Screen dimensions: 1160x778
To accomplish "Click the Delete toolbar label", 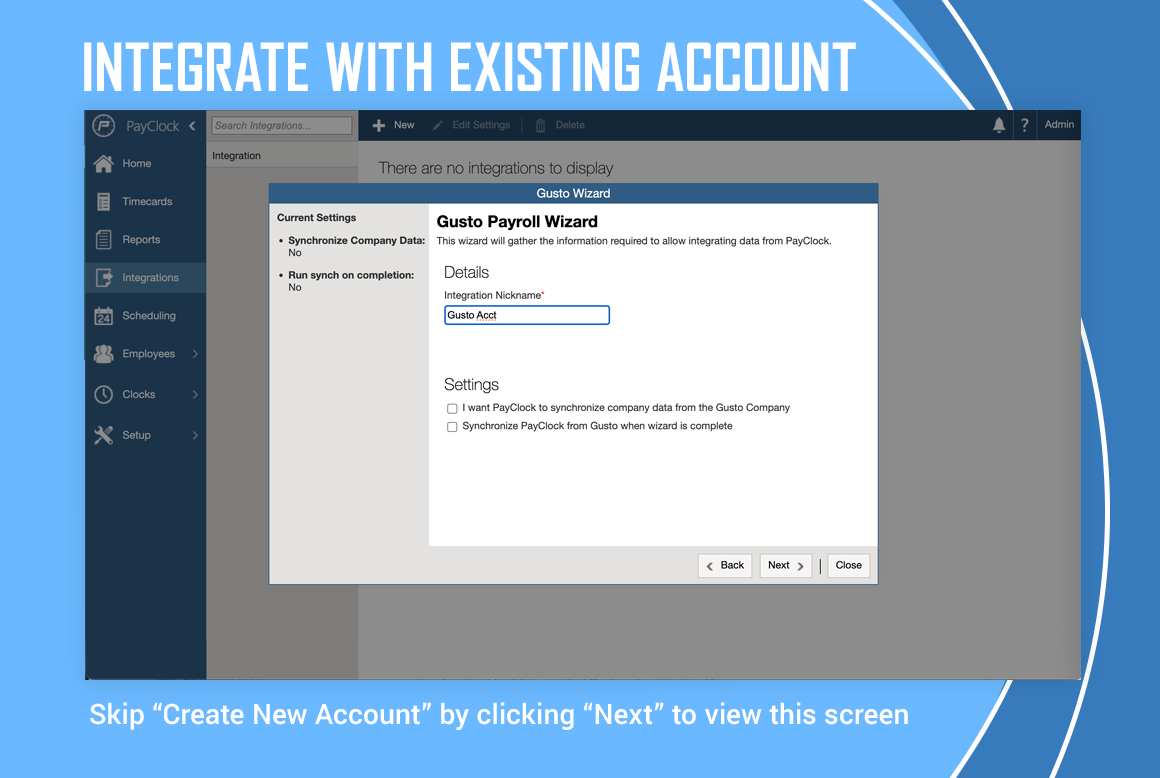I will tap(570, 125).
